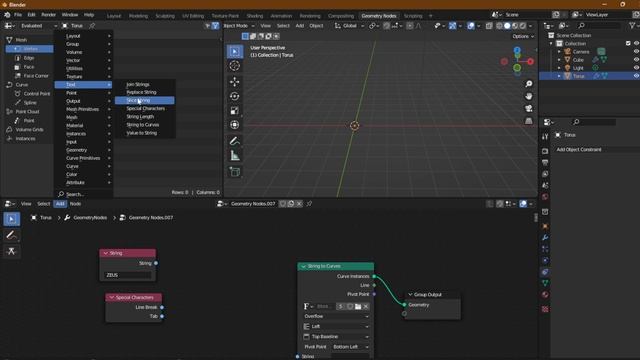Image resolution: width=640 pixels, height=360 pixels.
Task: Select the node editor Select Box tool
Action: (x=11, y=219)
